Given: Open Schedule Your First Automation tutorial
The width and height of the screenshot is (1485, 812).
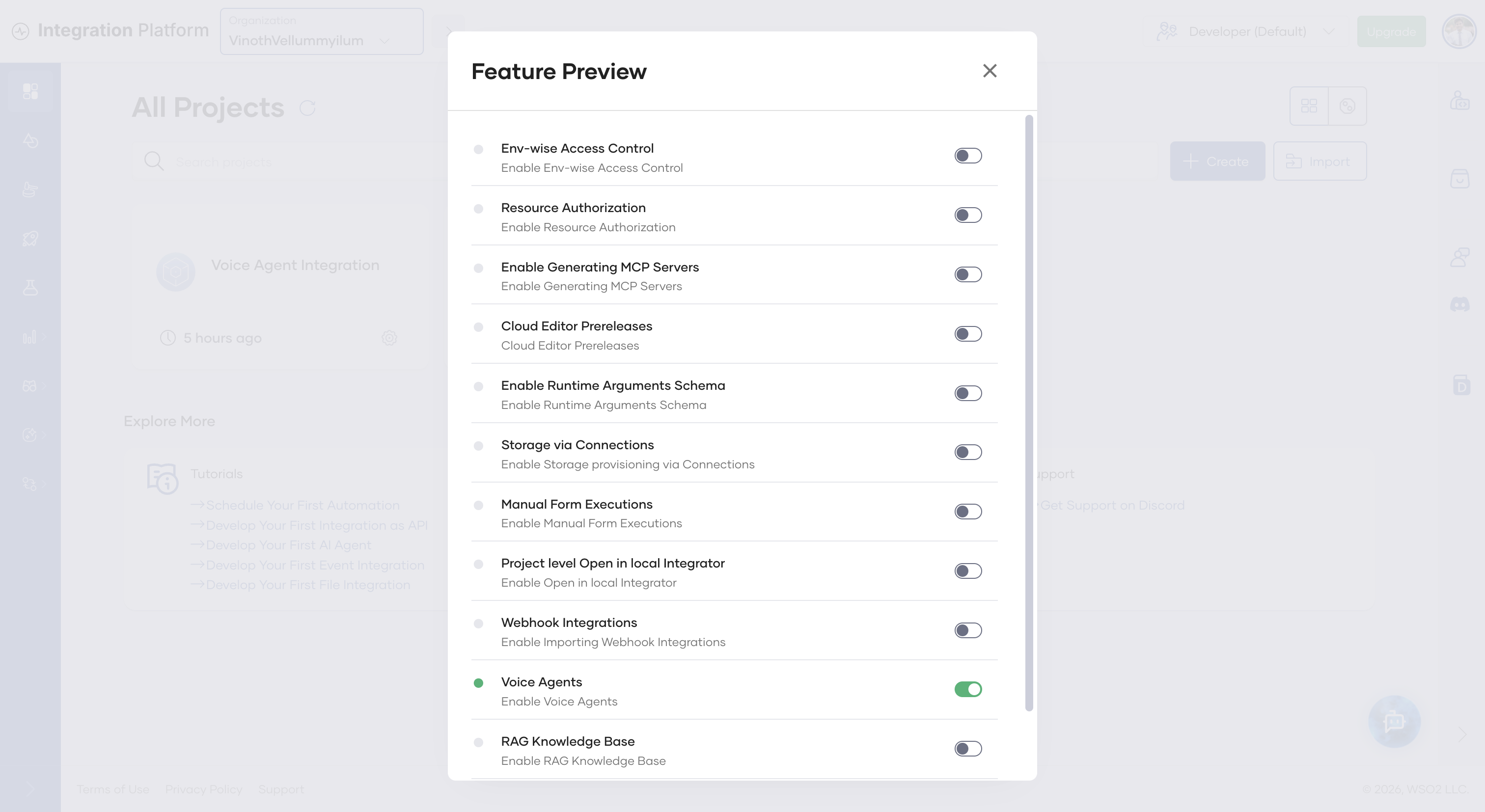Looking at the screenshot, I should tap(302, 505).
